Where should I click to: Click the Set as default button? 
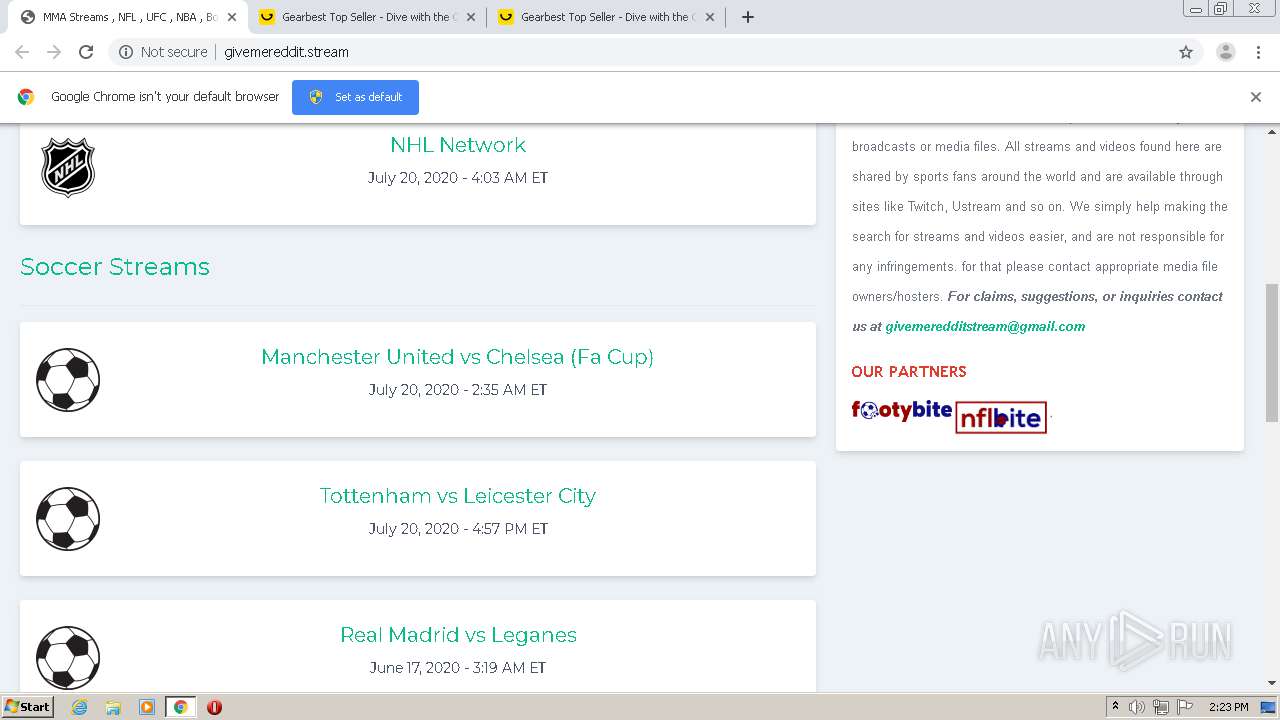355,97
